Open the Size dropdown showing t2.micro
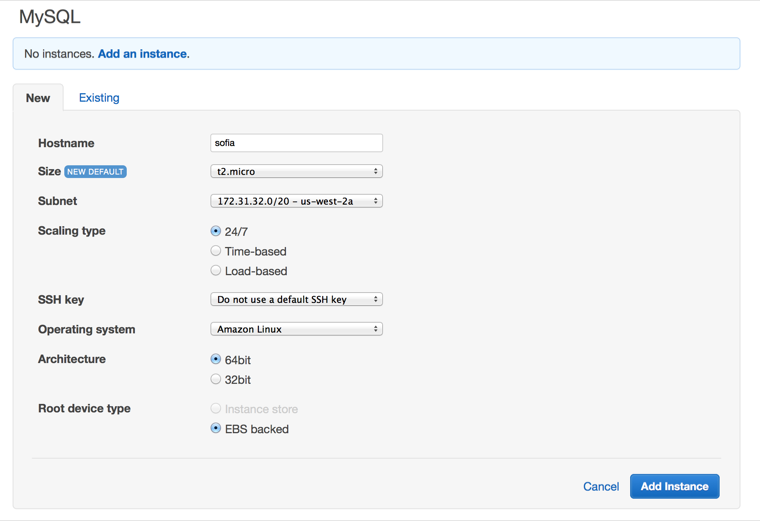 click(296, 171)
